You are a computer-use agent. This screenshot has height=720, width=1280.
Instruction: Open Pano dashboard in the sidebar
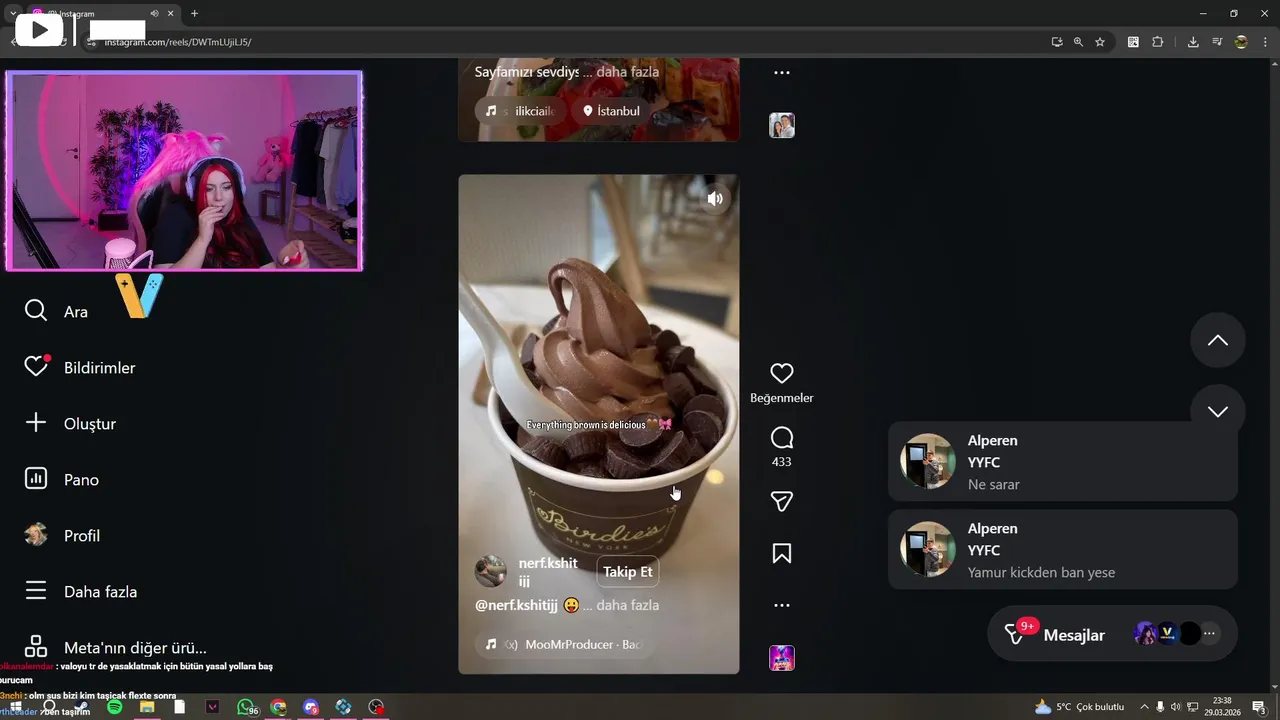pos(62,479)
